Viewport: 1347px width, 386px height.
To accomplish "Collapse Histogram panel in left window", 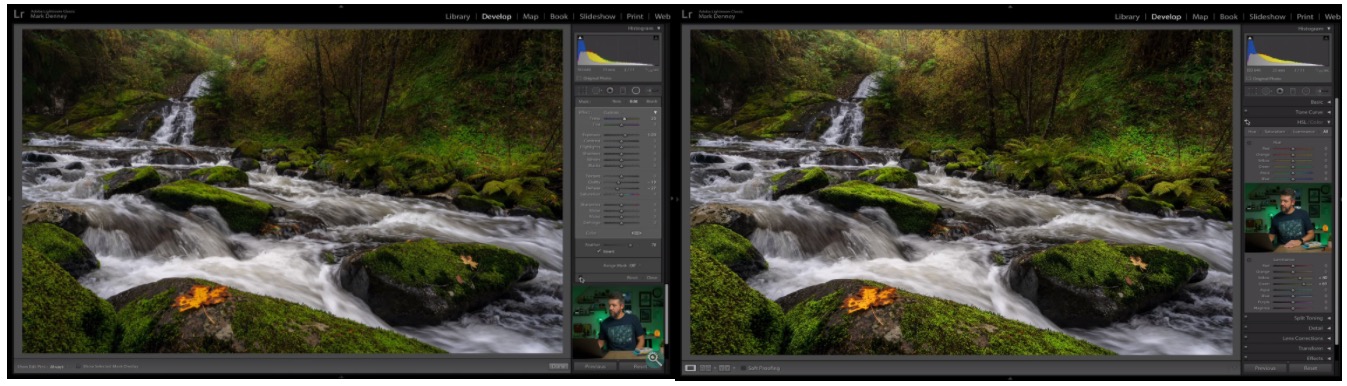I will 659,29.
